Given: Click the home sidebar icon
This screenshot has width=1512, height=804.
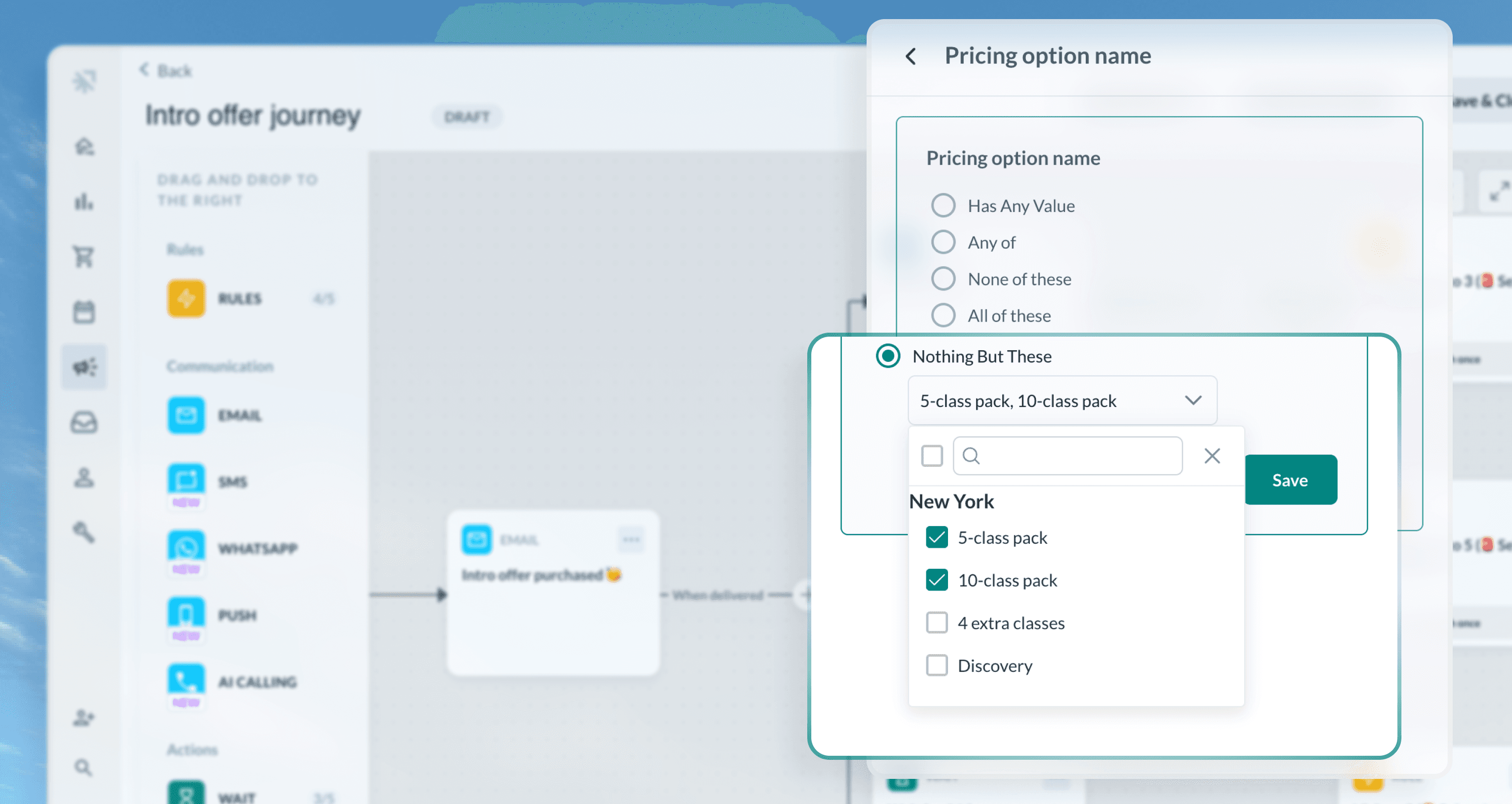Looking at the screenshot, I should tap(84, 146).
